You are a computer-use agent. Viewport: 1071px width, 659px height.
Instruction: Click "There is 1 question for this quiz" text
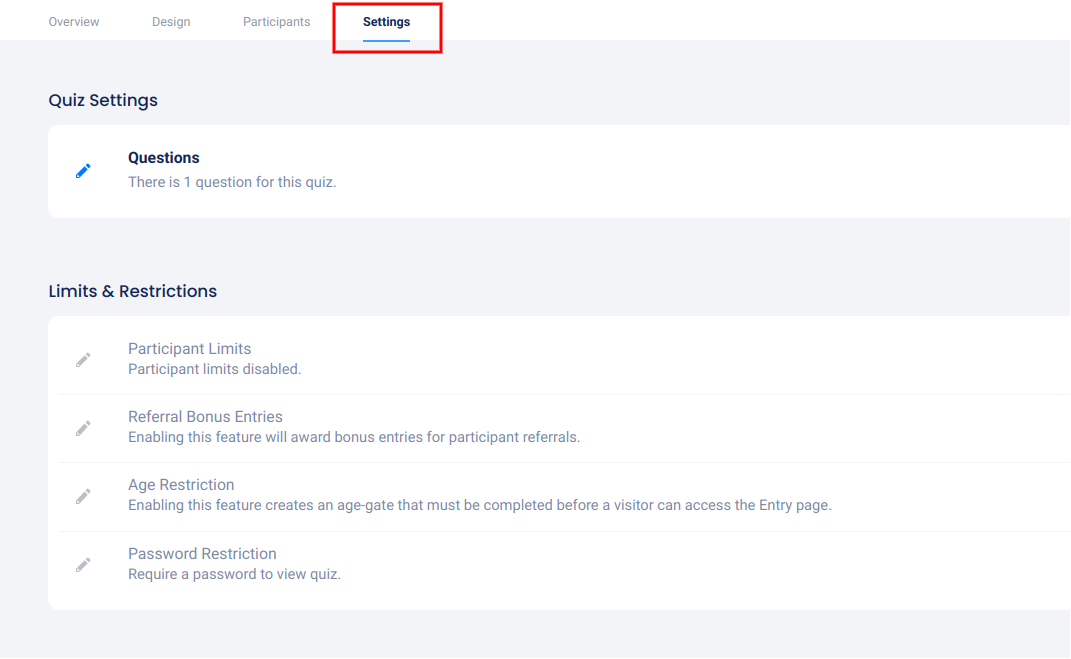[x=232, y=182]
